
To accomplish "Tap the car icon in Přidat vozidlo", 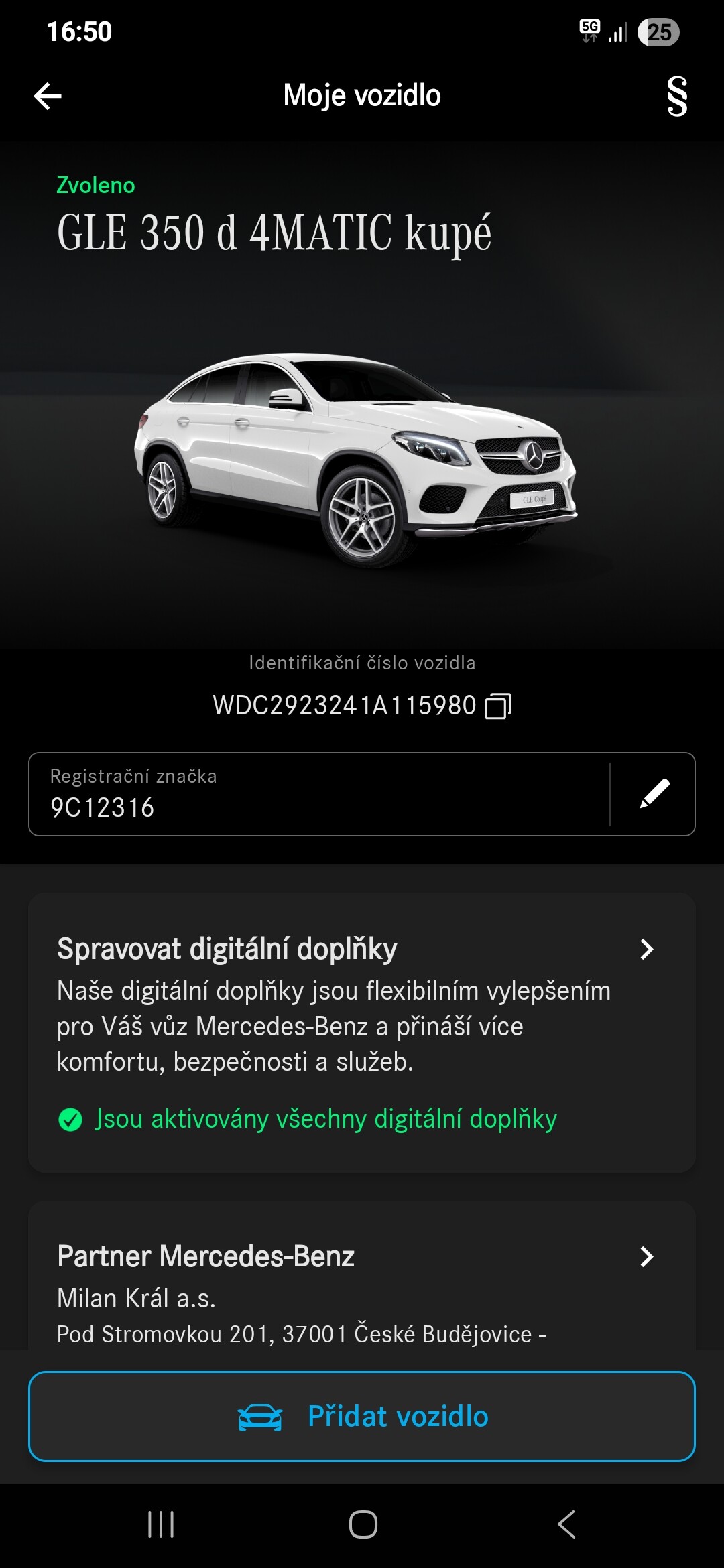I will [260, 1417].
